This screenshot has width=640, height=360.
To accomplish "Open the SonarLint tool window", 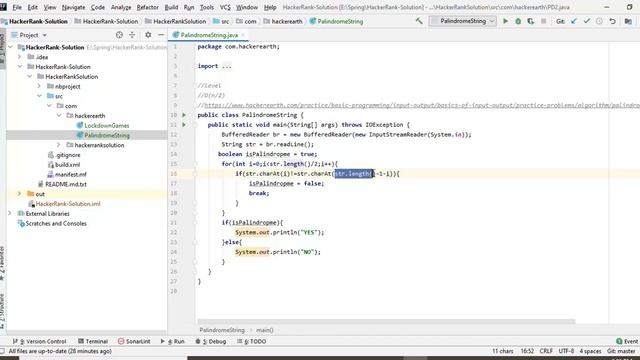I will point(134,341).
